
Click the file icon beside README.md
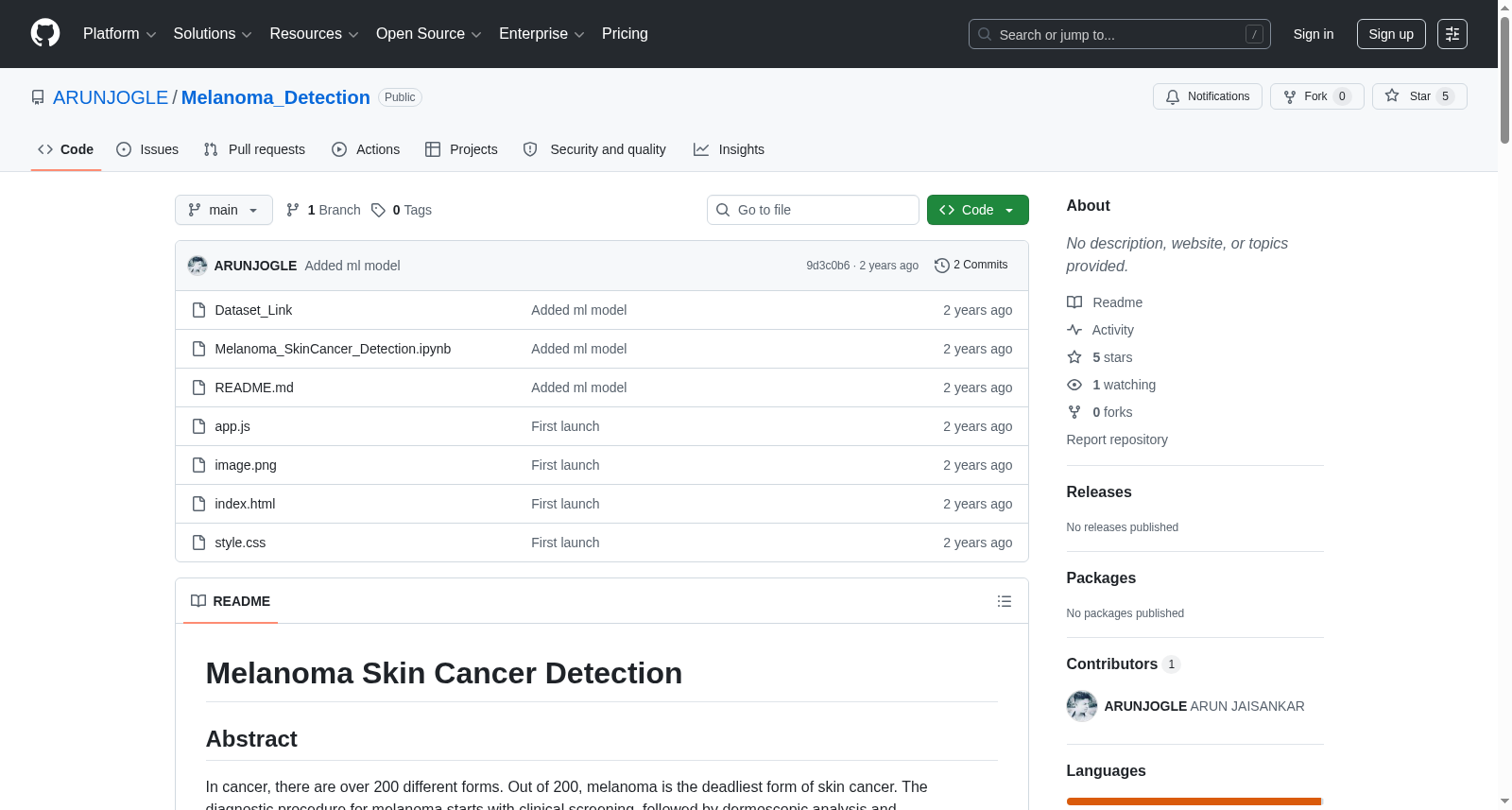coord(198,388)
